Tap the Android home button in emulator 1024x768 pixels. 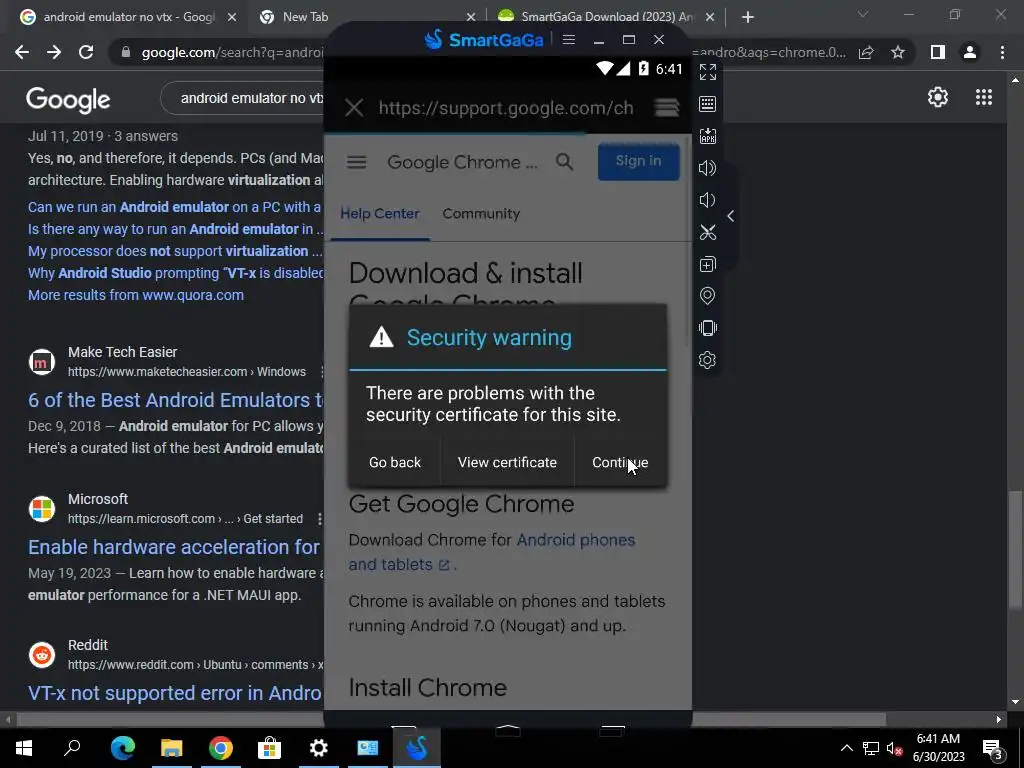tap(507, 729)
